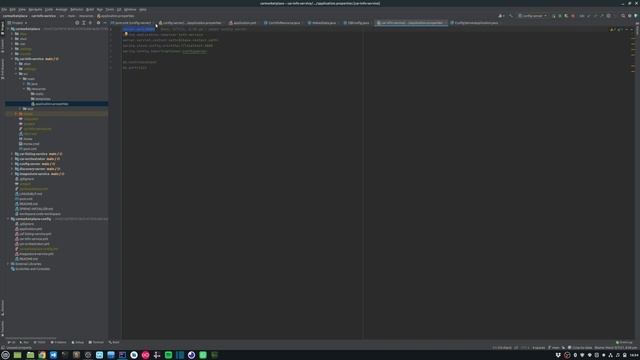Open the TODO tool window at bottom
The height and width of the screenshot is (360, 640).
tap(40, 342)
